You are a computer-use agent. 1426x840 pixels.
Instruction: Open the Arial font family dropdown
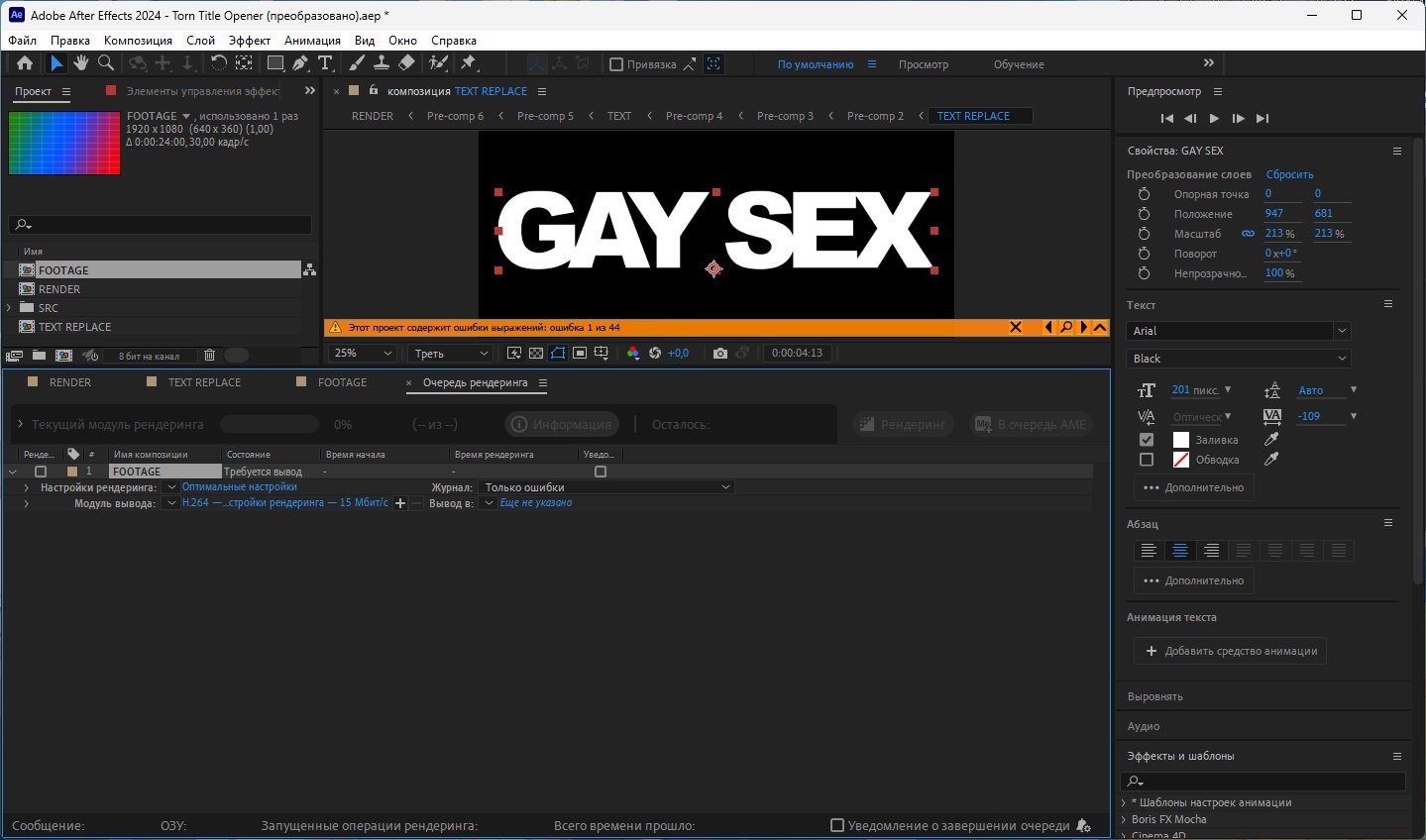[x=1238, y=331]
